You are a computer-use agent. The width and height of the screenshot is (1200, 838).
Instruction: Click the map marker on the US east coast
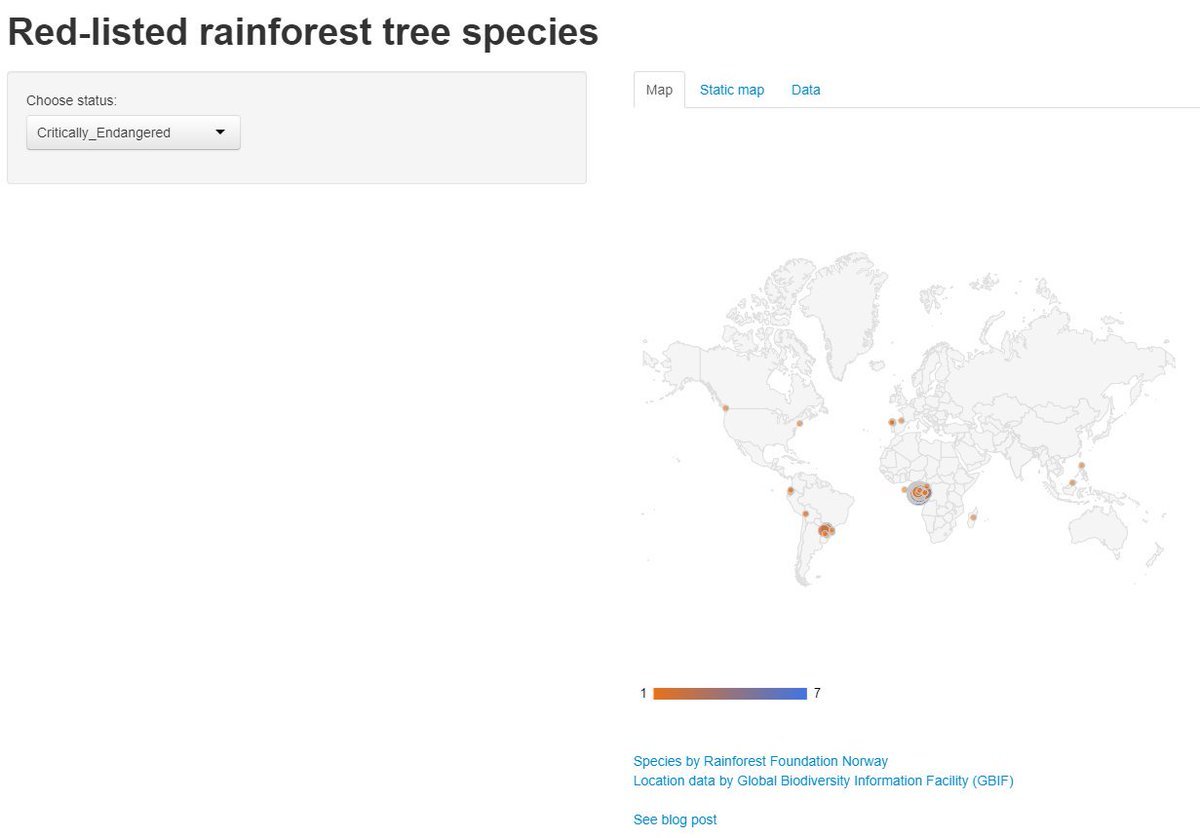pos(799,423)
